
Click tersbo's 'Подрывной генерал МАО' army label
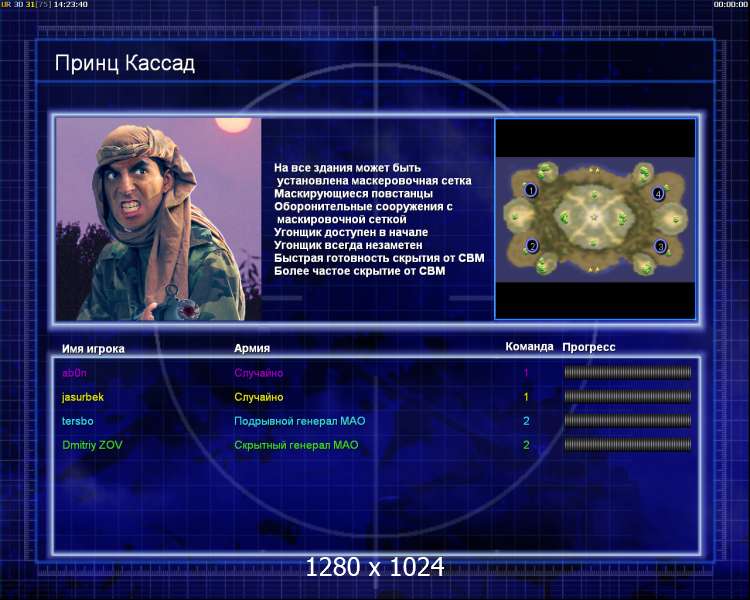click(299, 421)
